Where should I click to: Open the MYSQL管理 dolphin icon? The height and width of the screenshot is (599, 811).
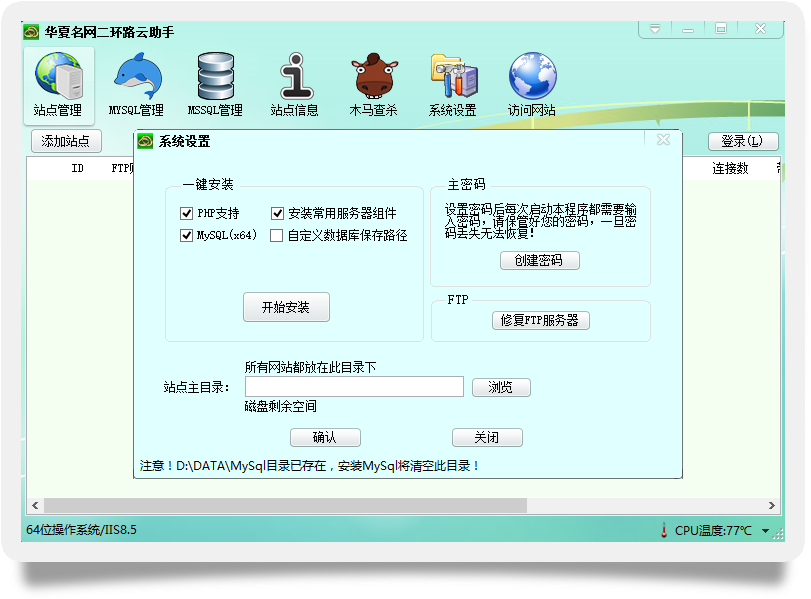[137, 85]
